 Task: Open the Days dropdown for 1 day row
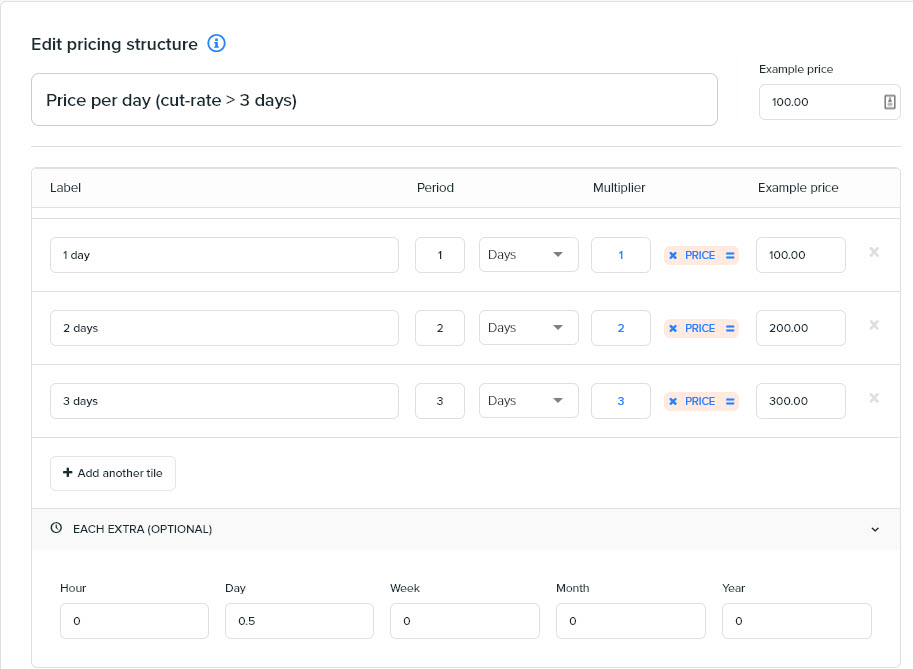529,254
